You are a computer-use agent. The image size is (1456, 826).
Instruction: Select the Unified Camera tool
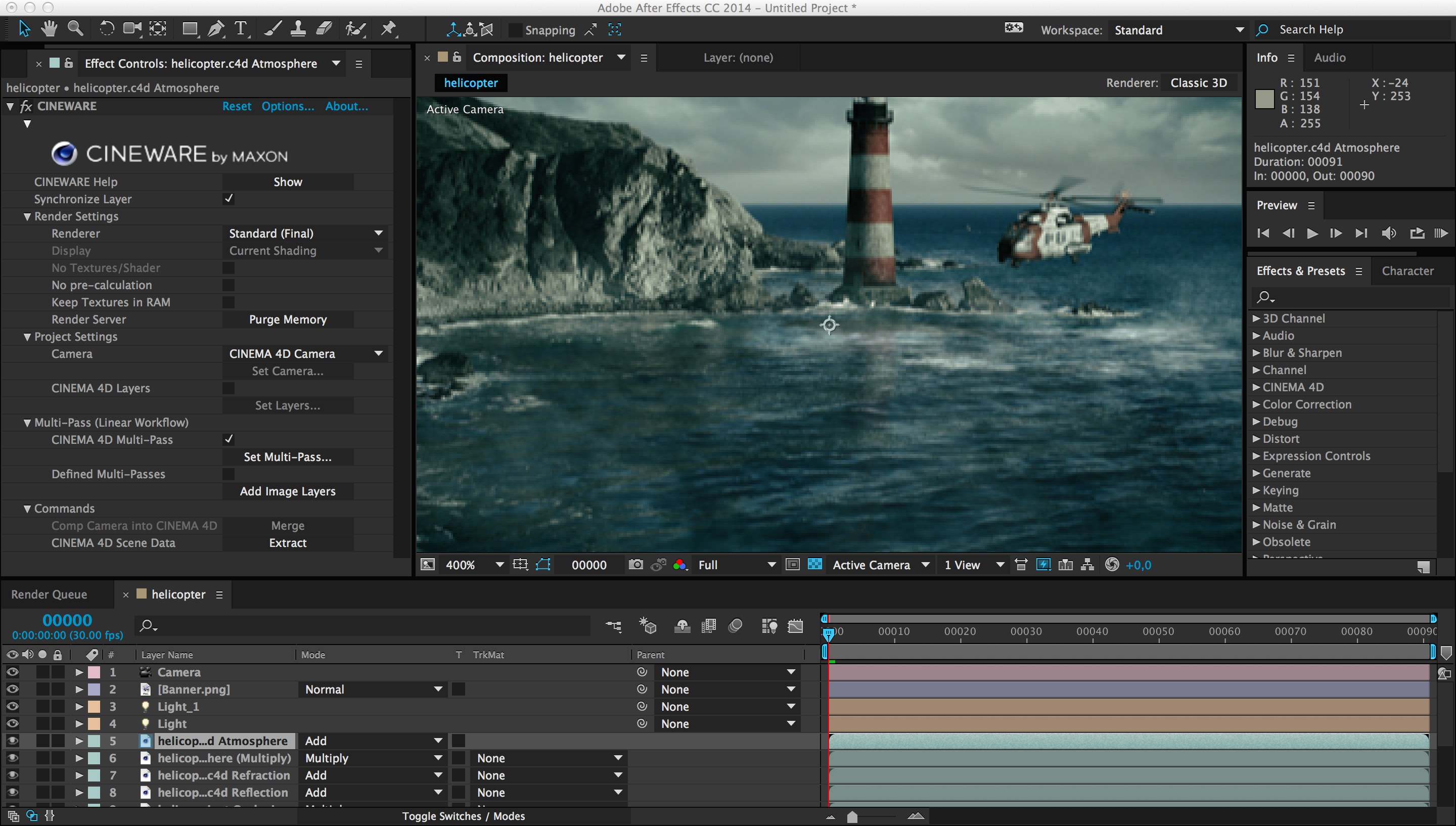coord(133,29)
